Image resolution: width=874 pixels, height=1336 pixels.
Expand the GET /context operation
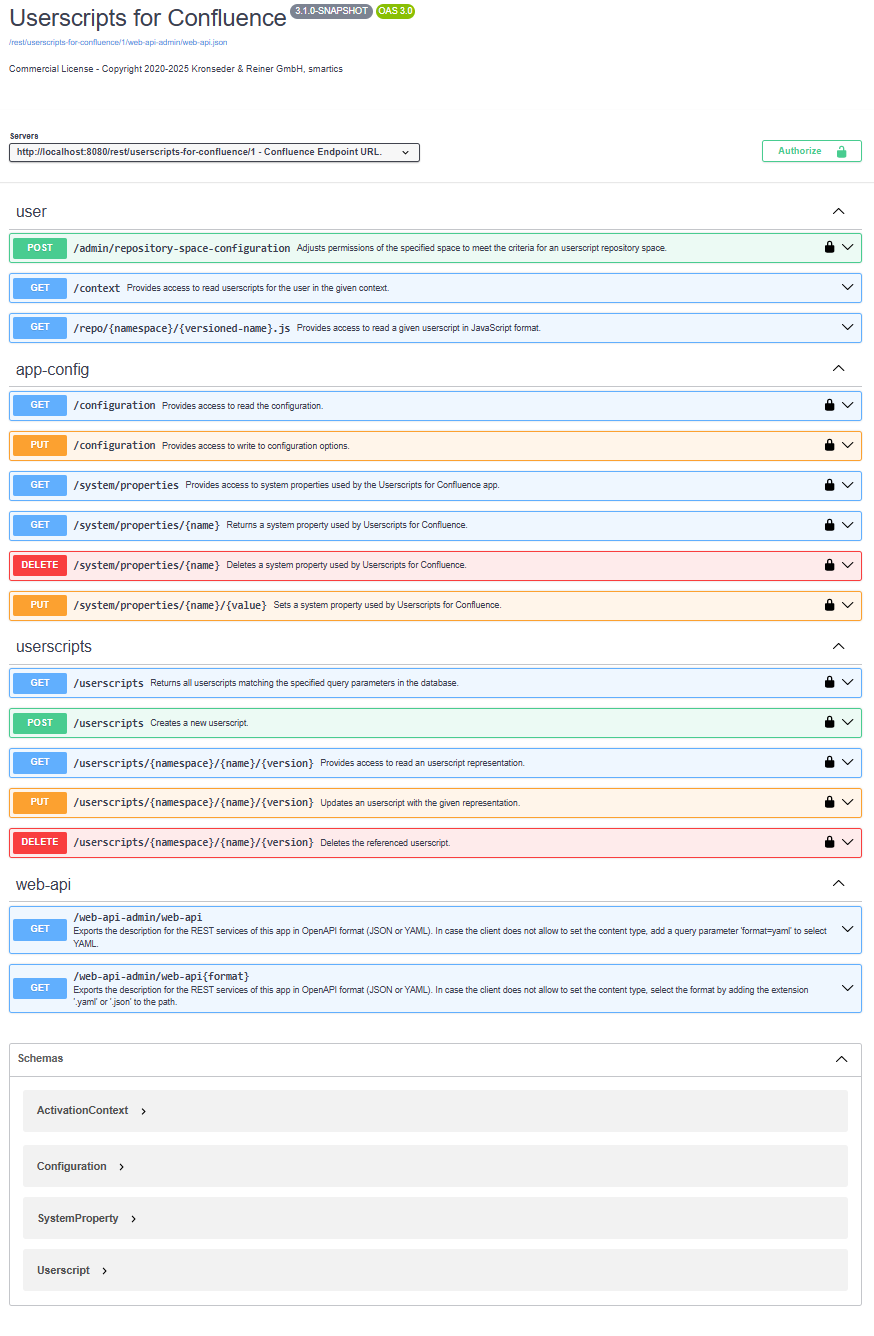[848, 288]
